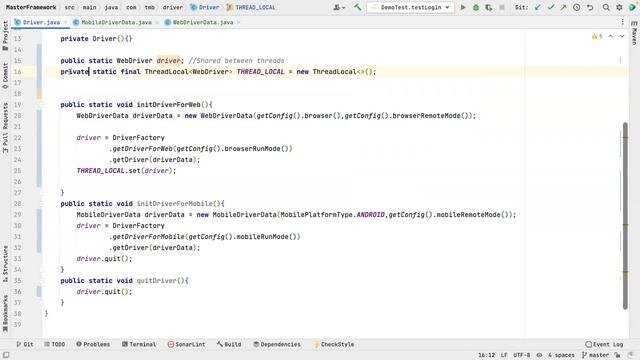Toggle code inspection eye icon in status bar
Viewport: 640px width, 360px height.
pos(539,356)
